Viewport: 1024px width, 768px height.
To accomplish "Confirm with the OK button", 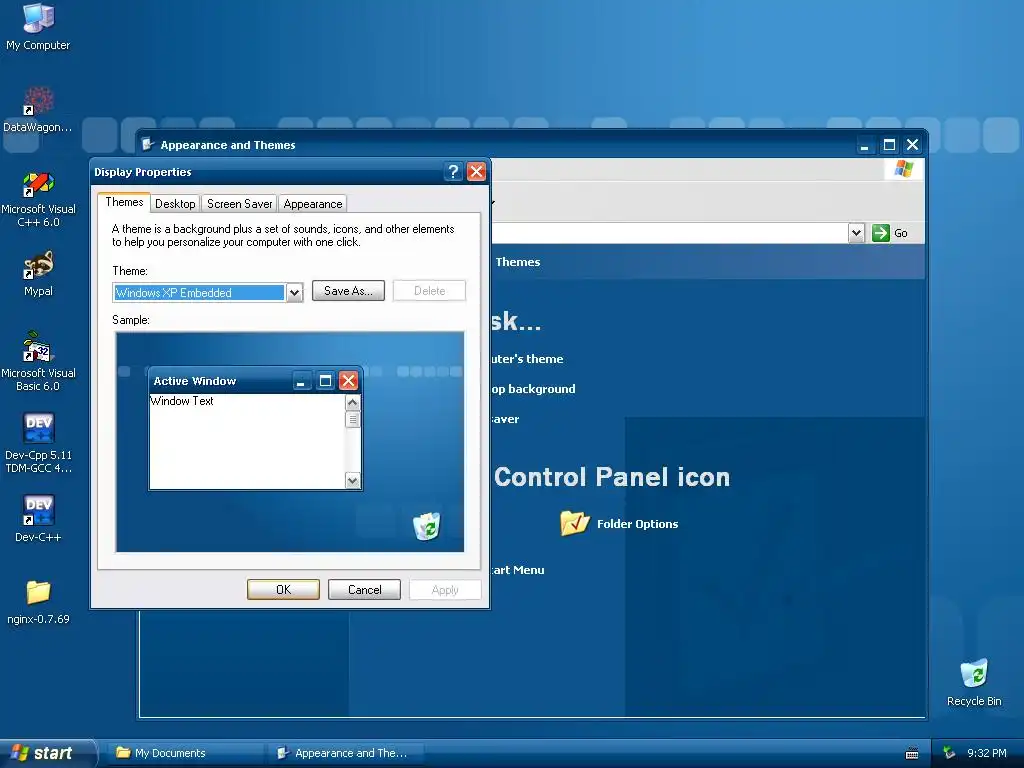I will [x=283, y=590].
